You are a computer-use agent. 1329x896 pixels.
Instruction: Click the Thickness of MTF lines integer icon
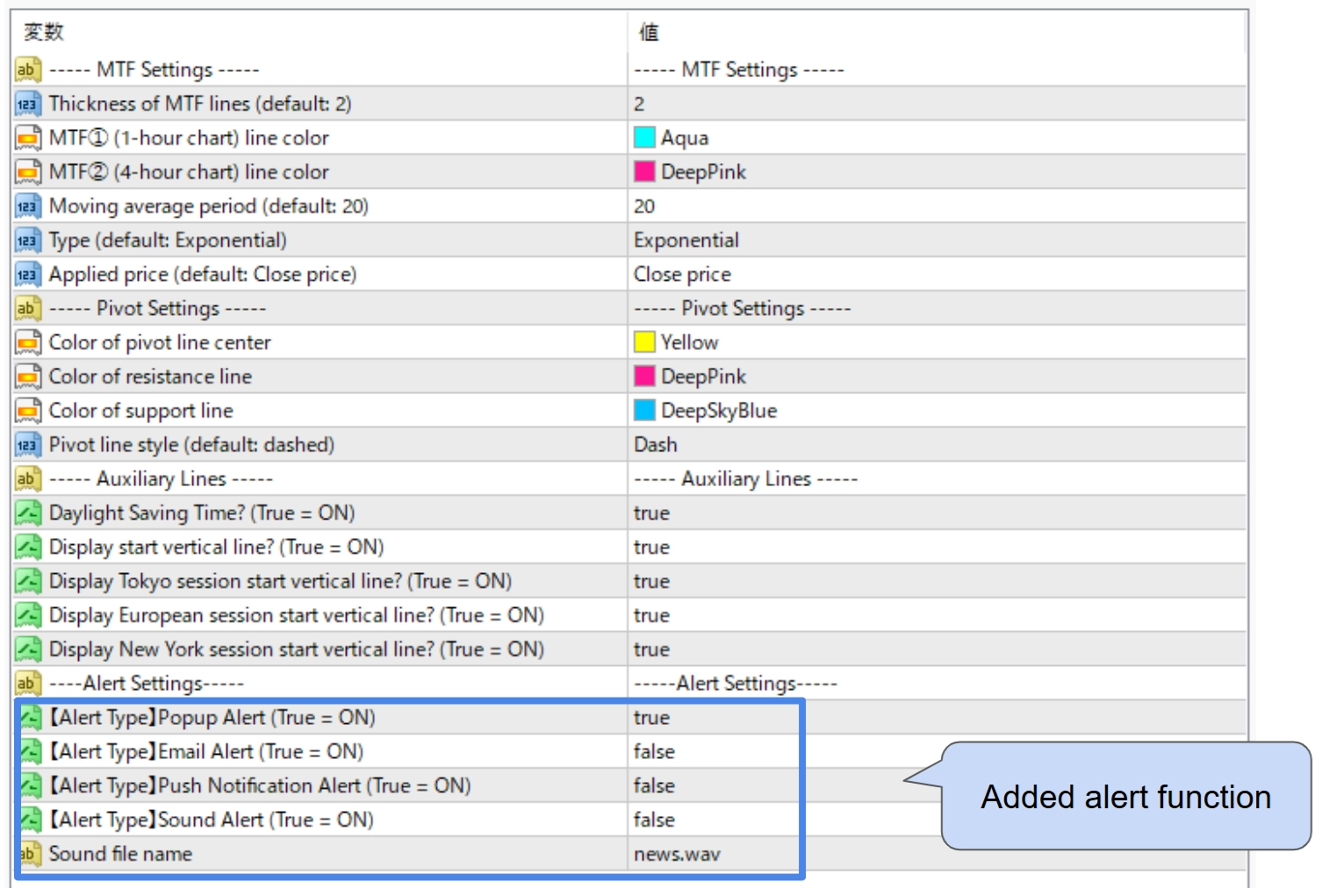point(27,104)
